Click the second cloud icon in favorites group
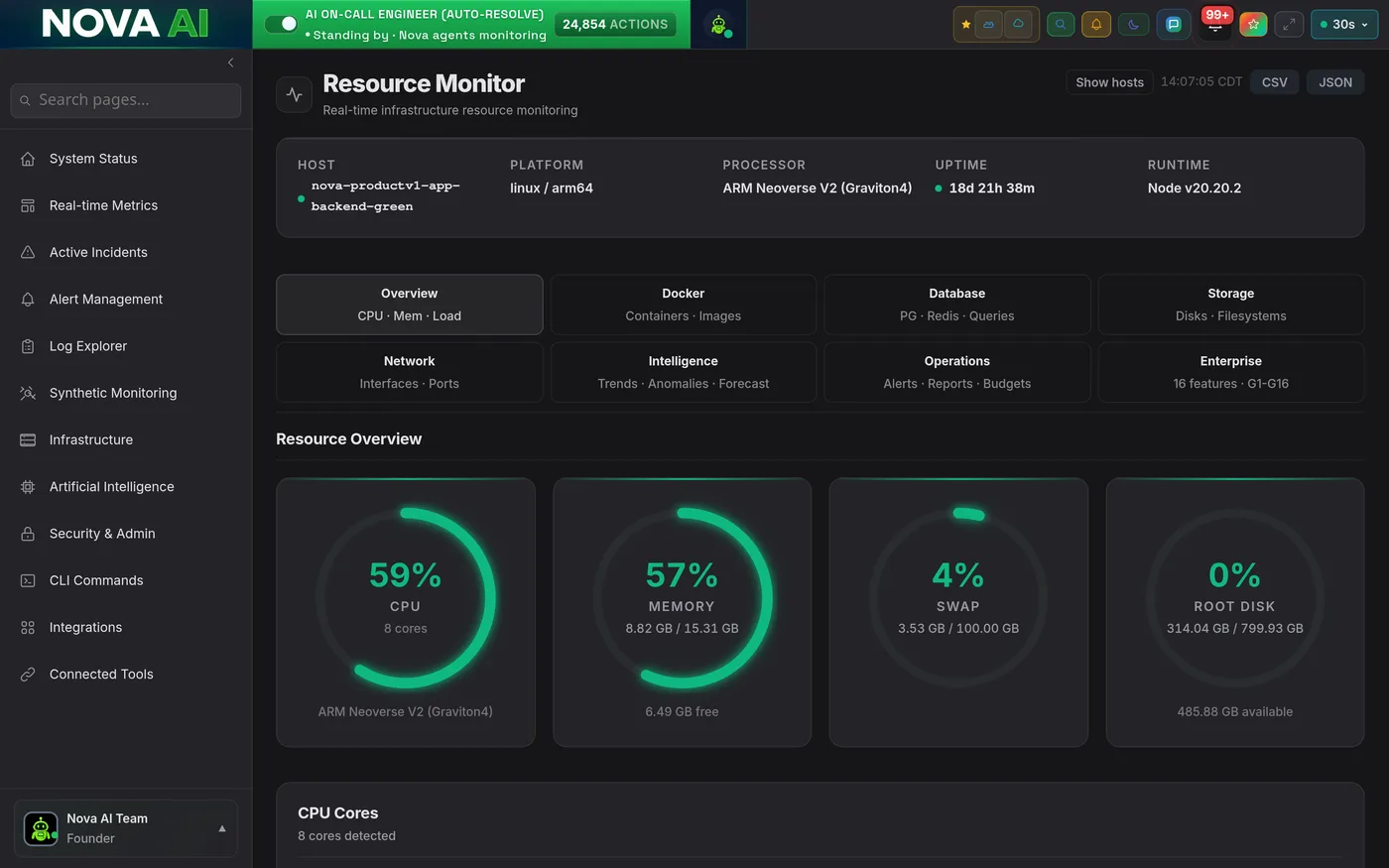Screen dimensions: 1389x868 click(x=1018, y=24)
